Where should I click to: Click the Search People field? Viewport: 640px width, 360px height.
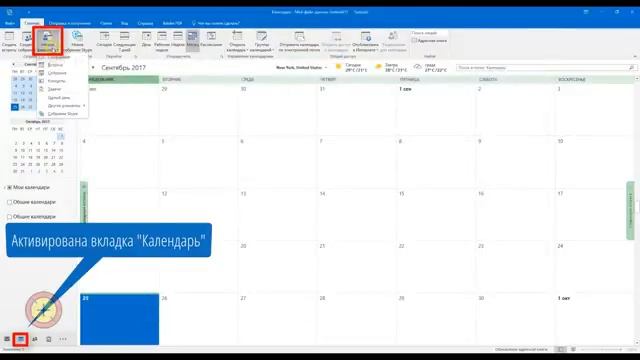pos(429,33)
